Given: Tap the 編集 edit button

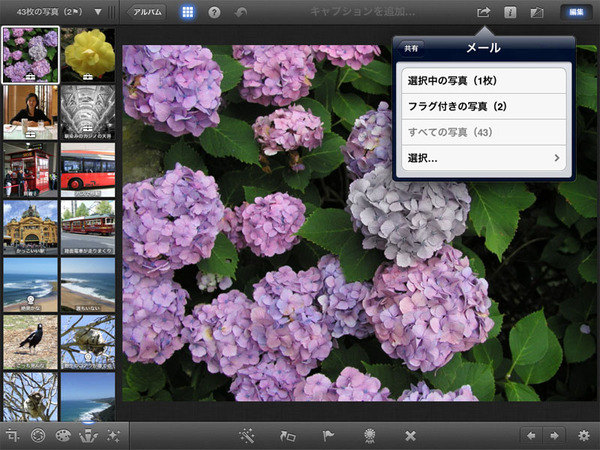Looking at the screenshot, I should [x=576, y=12].
